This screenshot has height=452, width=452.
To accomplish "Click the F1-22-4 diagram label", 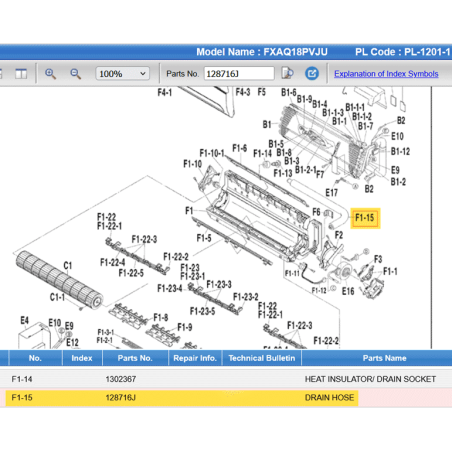I will tap(113, 263).
